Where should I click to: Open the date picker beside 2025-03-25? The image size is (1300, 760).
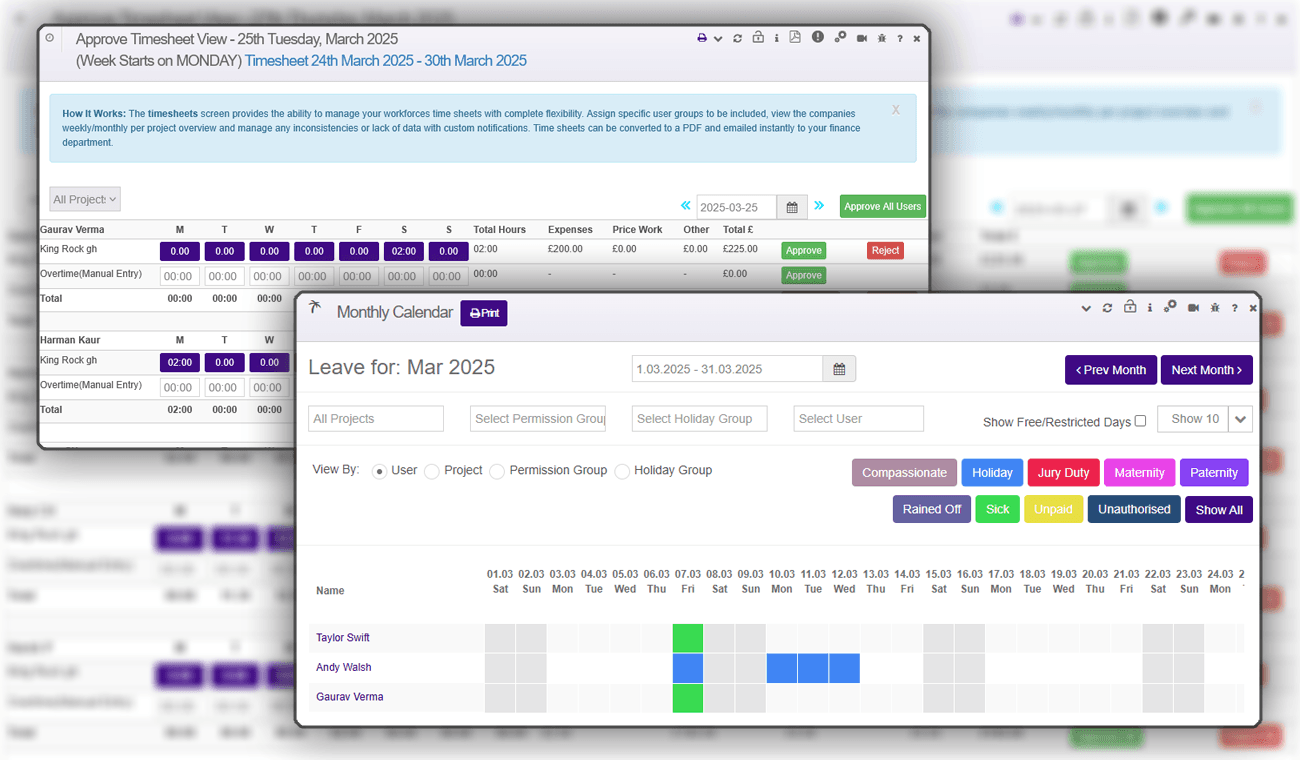click(x=793, y=207)
